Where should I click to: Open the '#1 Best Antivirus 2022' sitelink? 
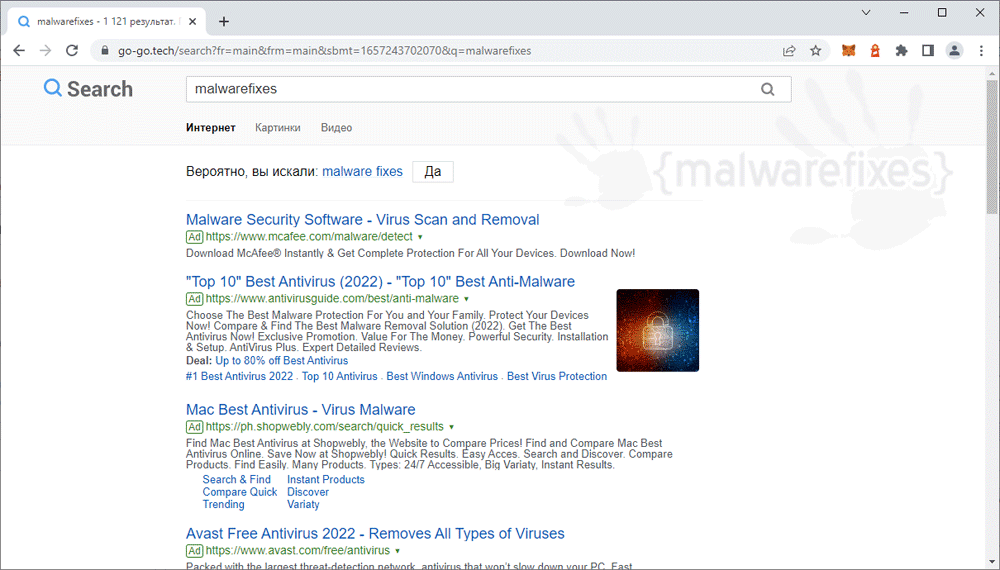[239, 376]
